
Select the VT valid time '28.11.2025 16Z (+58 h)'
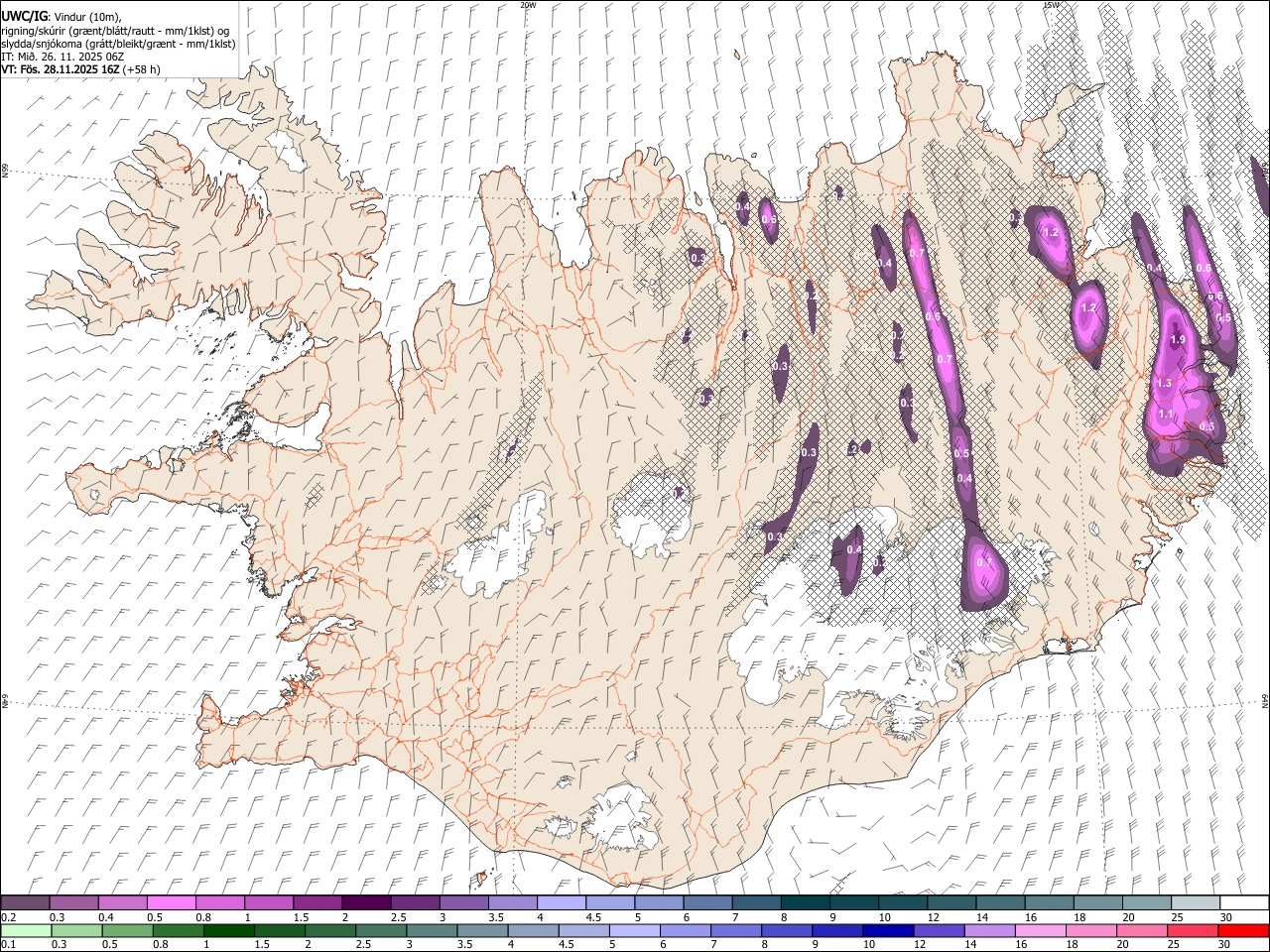click(x=102, y=69)
